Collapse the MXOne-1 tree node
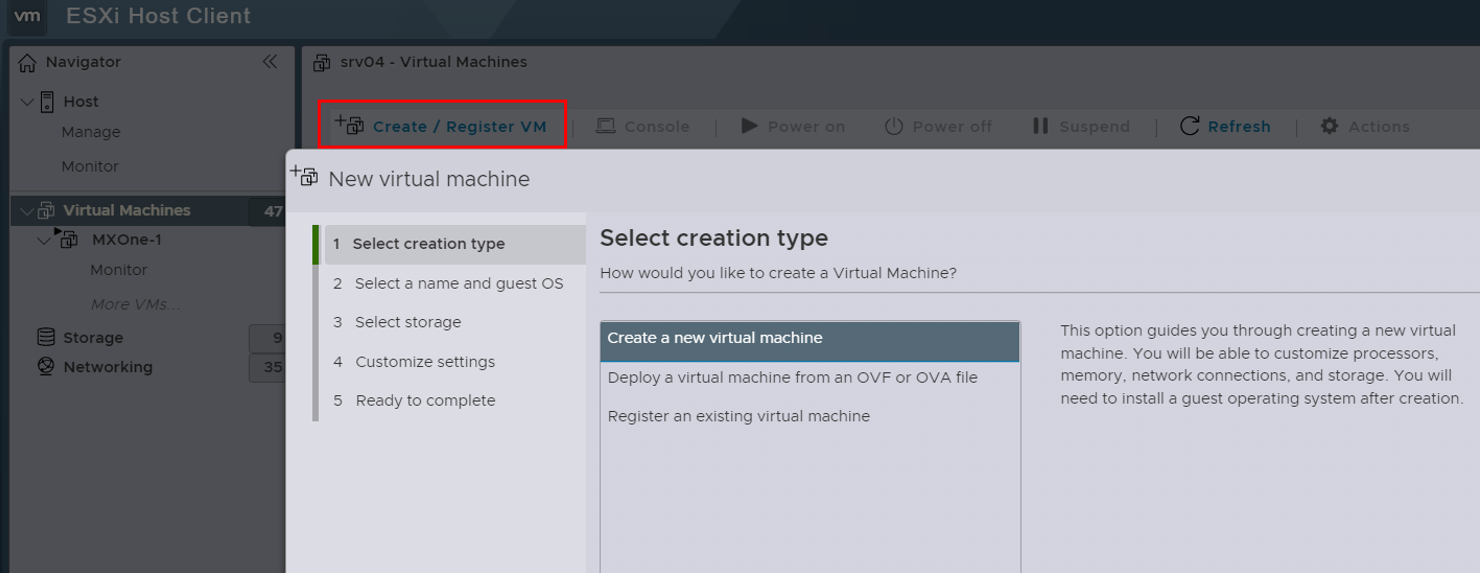1480x573 pixels. pyautogui.click(x=44, y=240)
